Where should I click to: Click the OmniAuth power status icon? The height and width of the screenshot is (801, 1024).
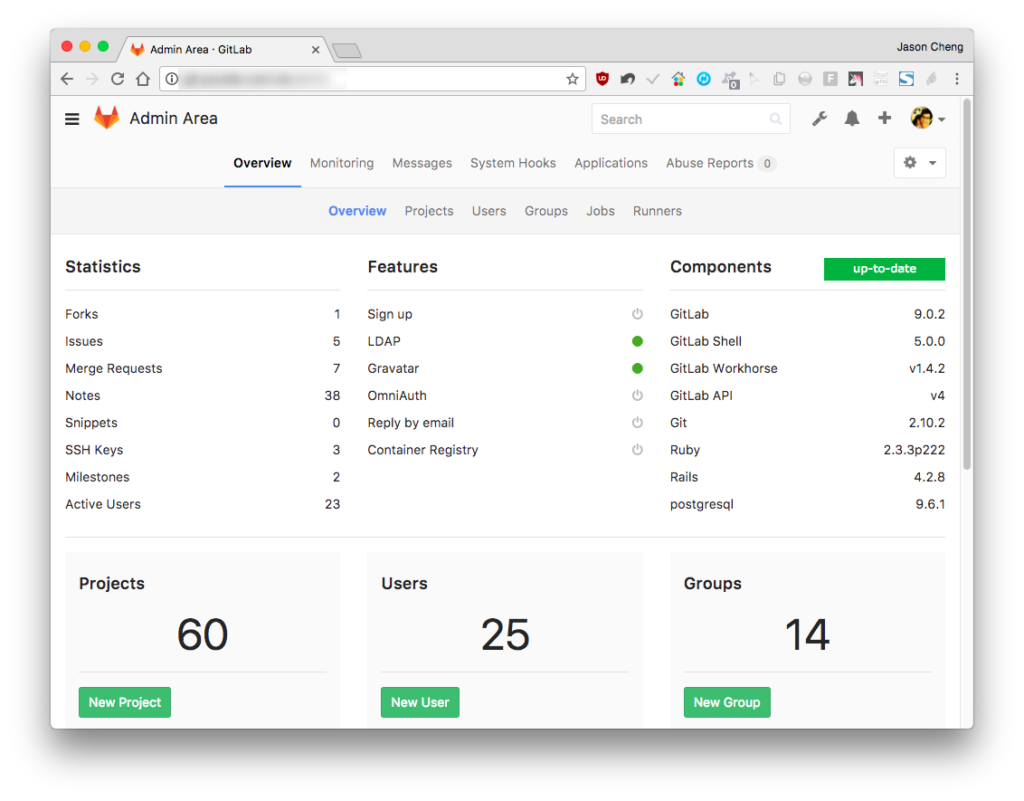tap(637, 396)
